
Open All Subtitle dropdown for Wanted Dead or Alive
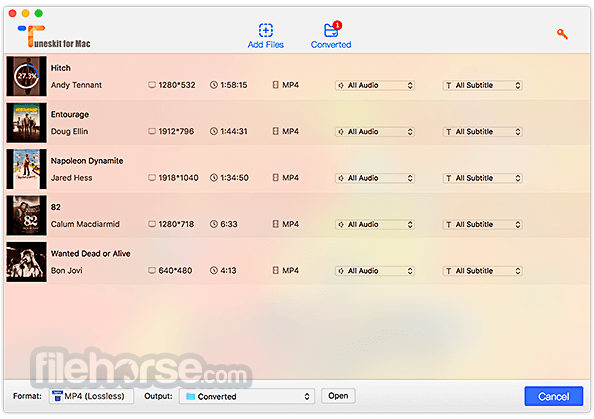[482, 271]
